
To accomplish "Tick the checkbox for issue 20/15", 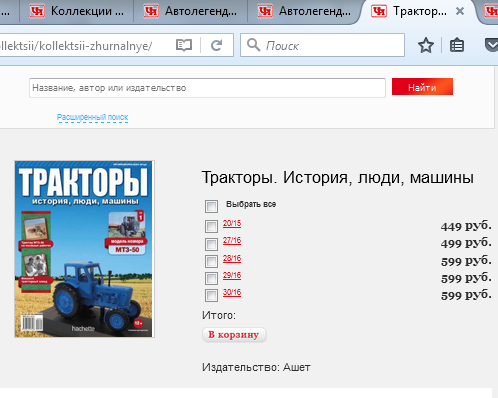I will pyautogui.click(x=211, y=226).
